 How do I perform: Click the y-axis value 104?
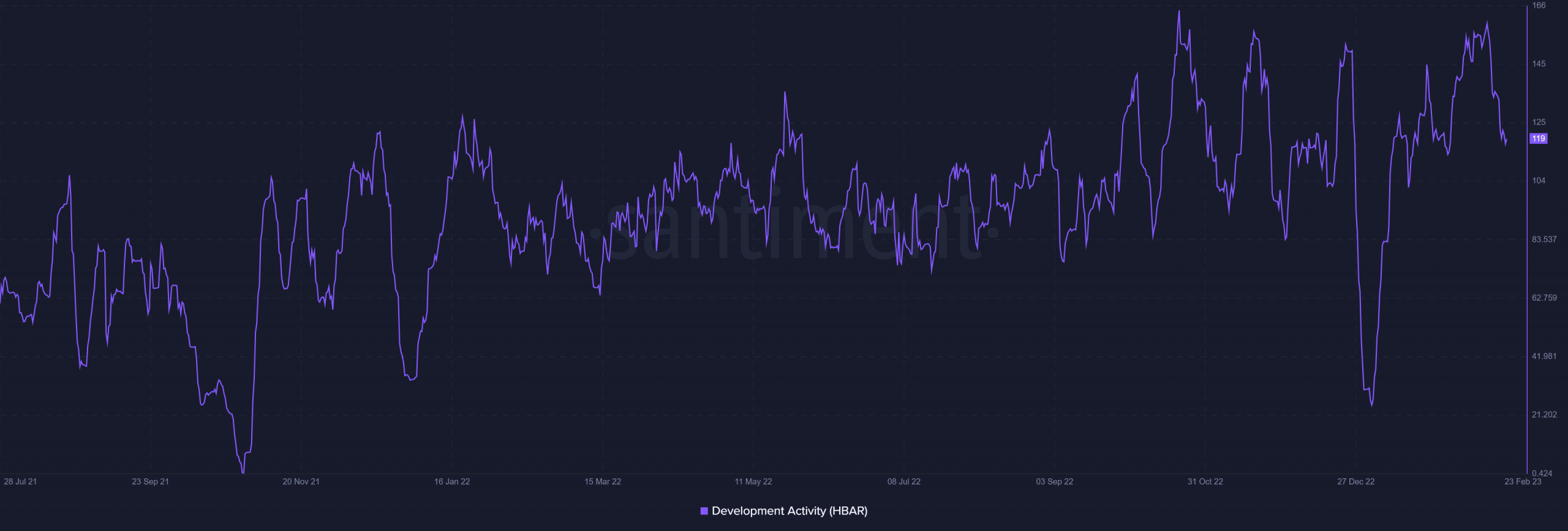1539,181
